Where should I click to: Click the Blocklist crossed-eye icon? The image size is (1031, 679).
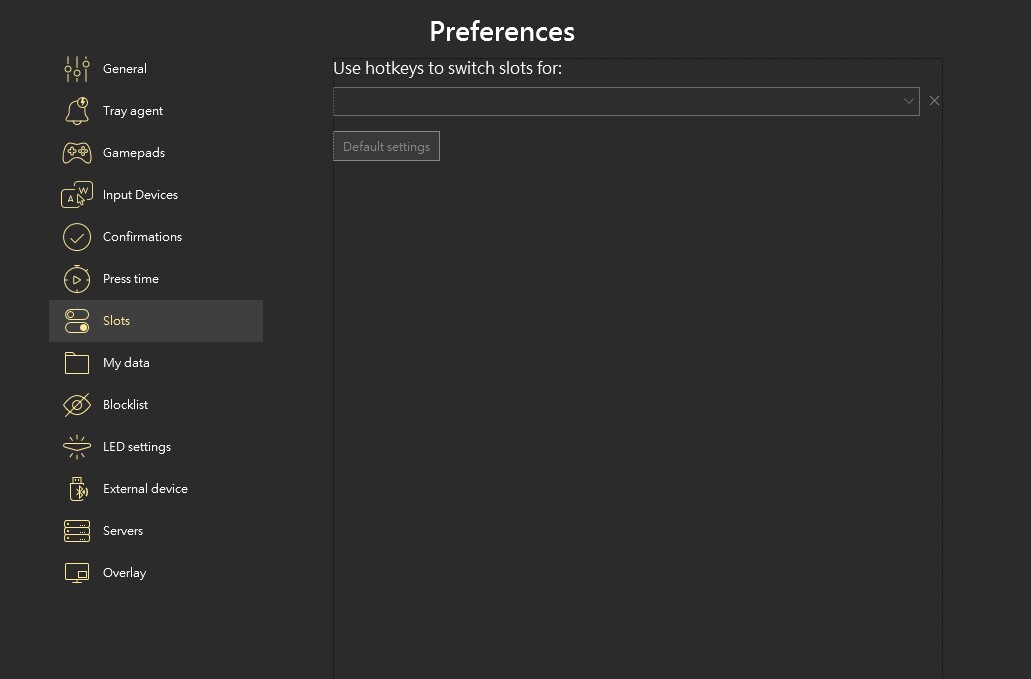77,405
